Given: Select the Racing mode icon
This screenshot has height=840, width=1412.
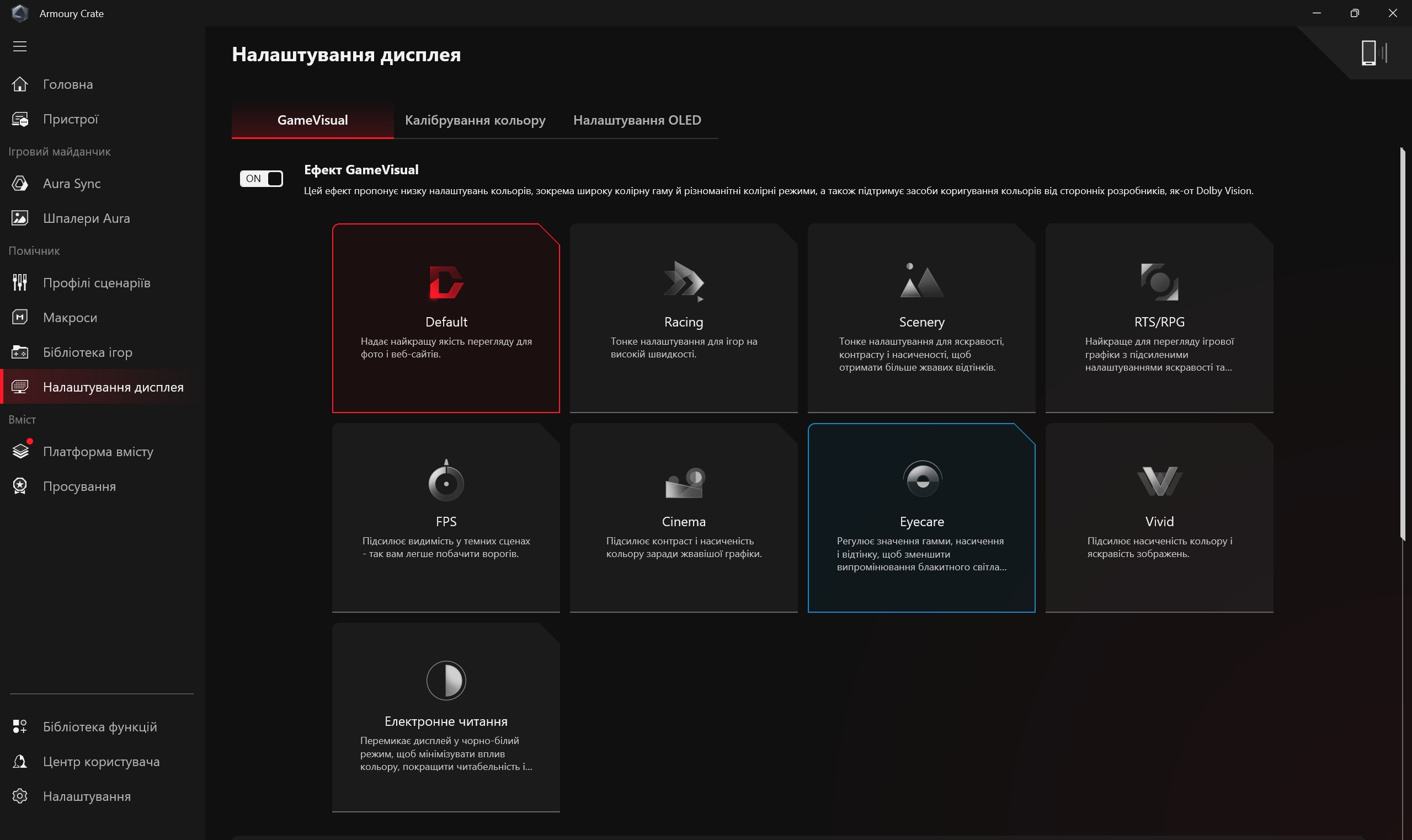Looking at the screenshot, I should pyautogui.click(x=683, y=281).
